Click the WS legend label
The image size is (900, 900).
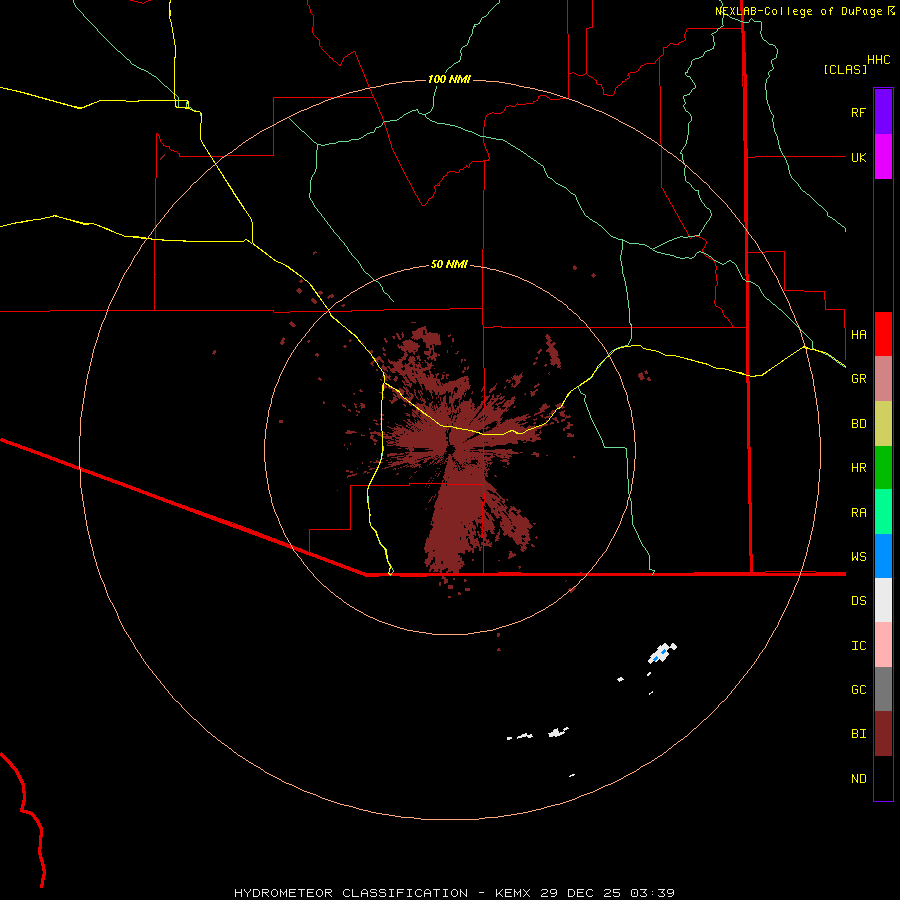tap(858, 556)
